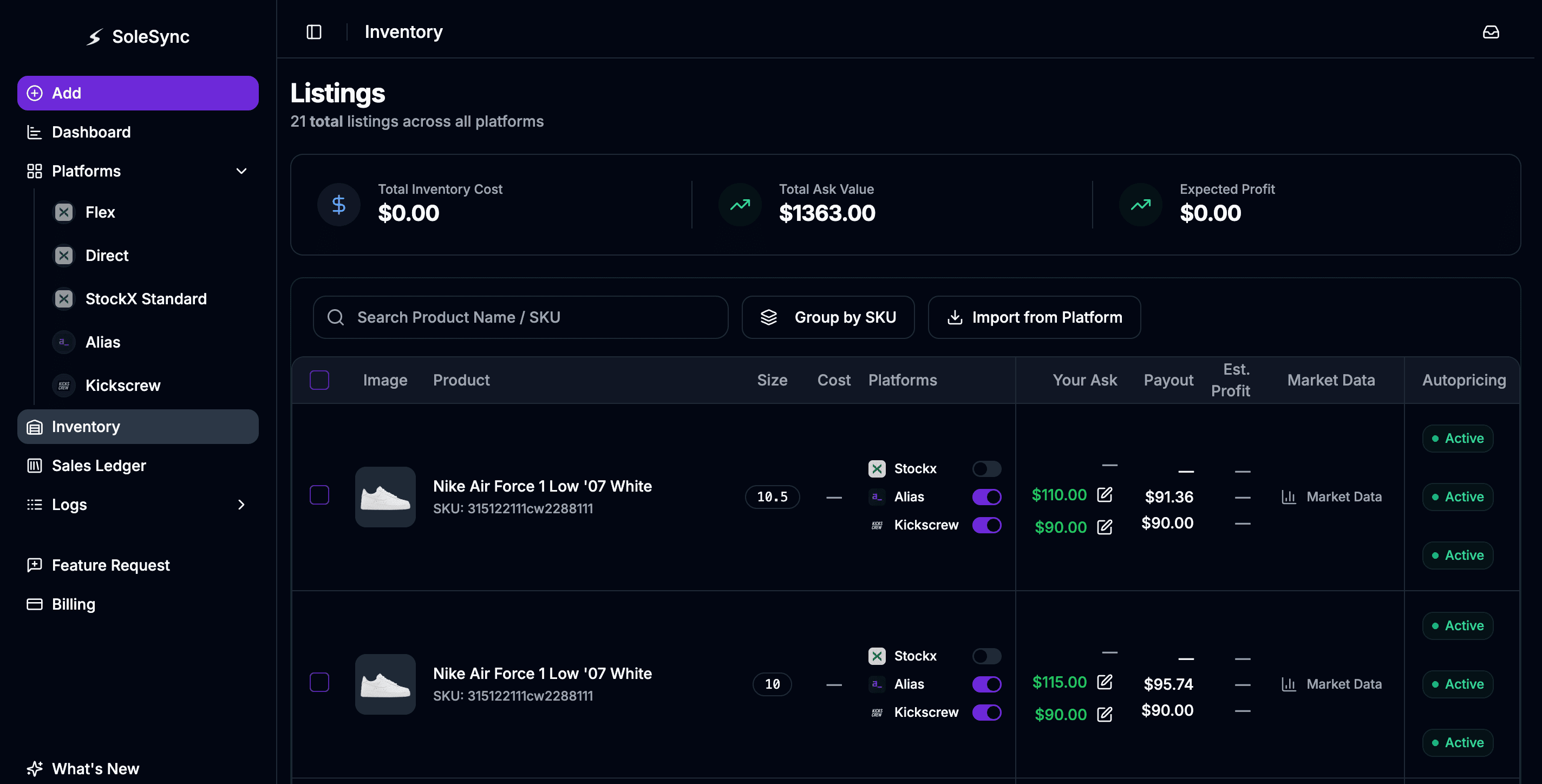The image size is (1542, 784).
Task: Disable Kickscrew toggle for size 10.5 listing
Action: coord(986,525)
